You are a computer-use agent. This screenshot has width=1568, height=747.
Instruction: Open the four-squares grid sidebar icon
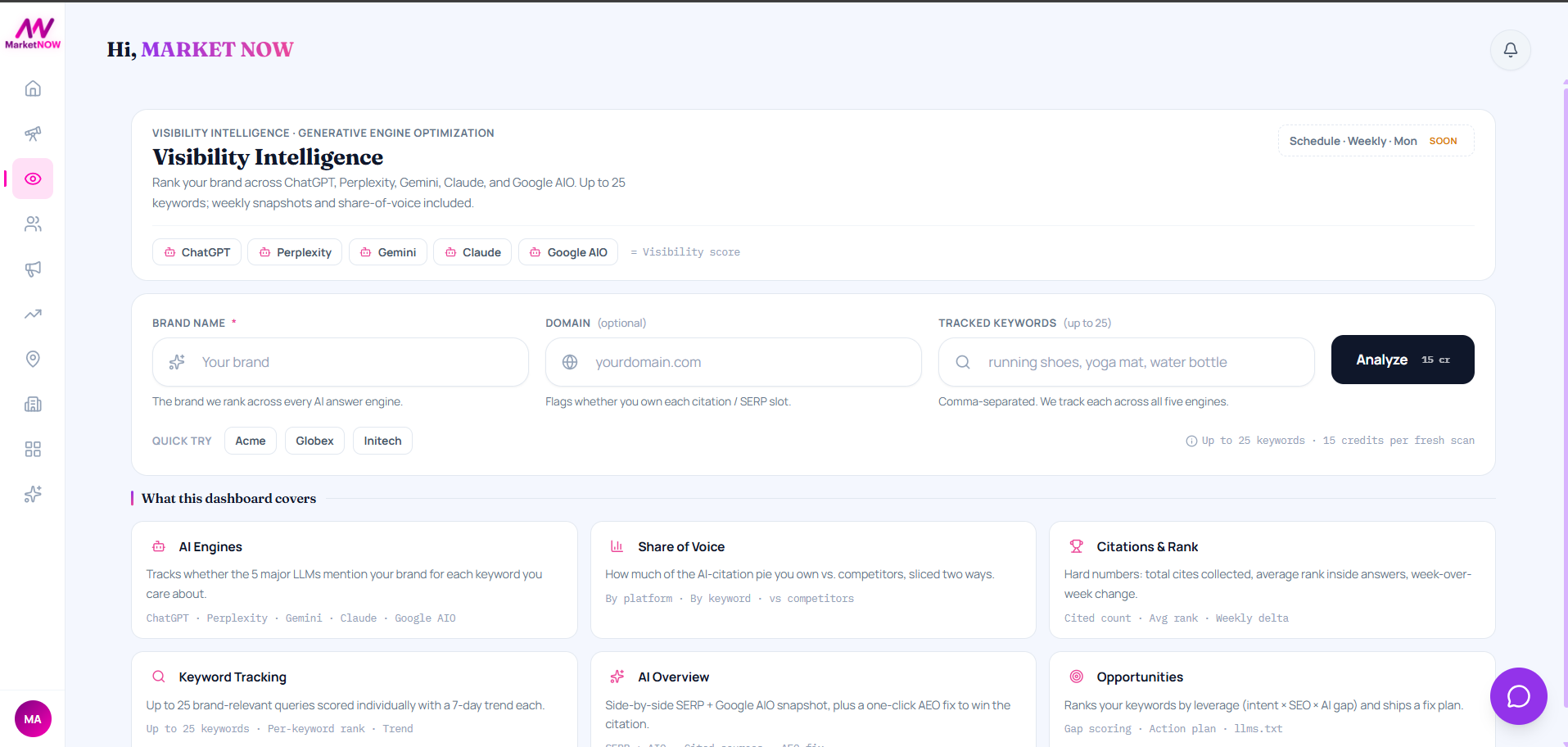click(33, 449)
